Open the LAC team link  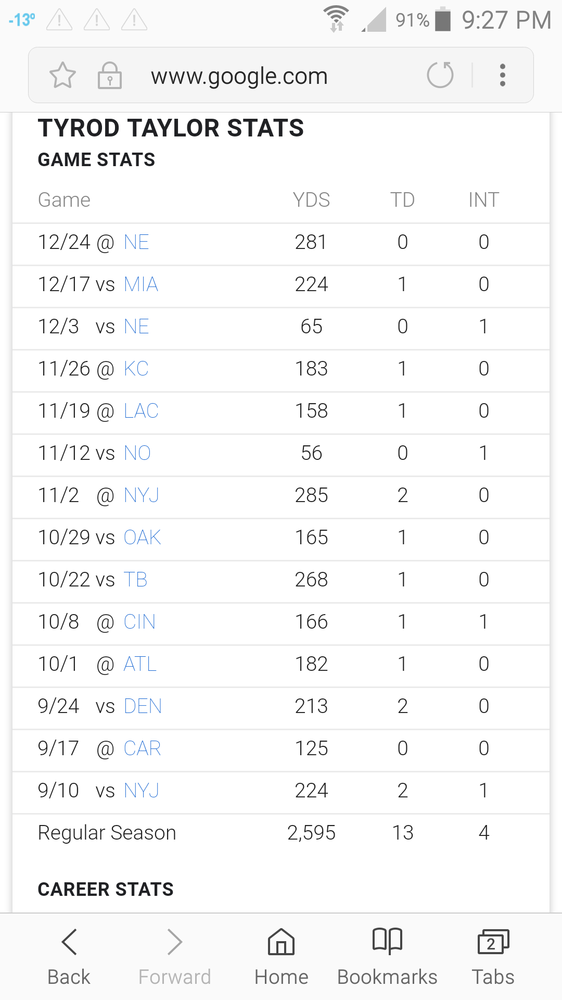141,411
